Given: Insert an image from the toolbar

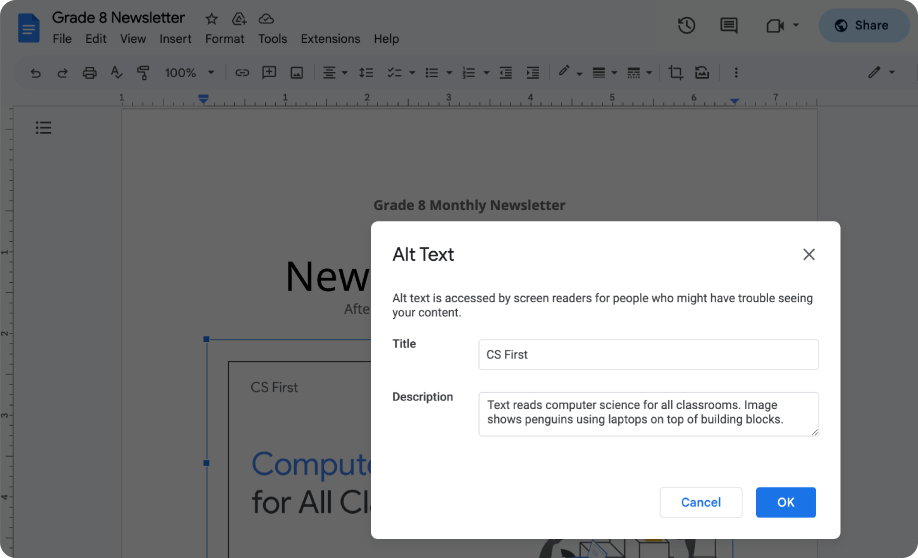Looking at the screenshot, I should (297, 73).
